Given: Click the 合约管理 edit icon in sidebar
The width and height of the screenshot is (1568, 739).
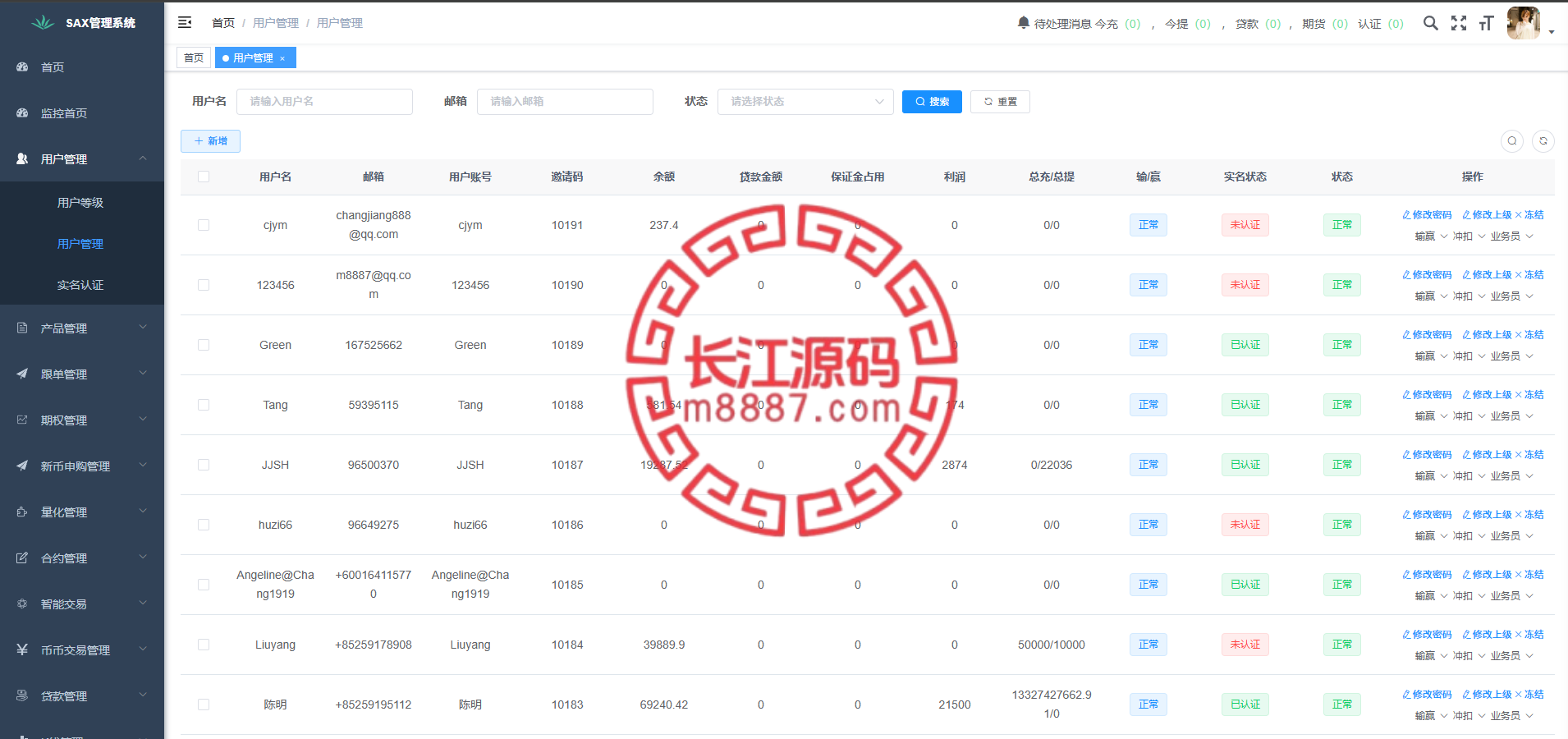Looking at the screenshot, I should pos(22,558).
